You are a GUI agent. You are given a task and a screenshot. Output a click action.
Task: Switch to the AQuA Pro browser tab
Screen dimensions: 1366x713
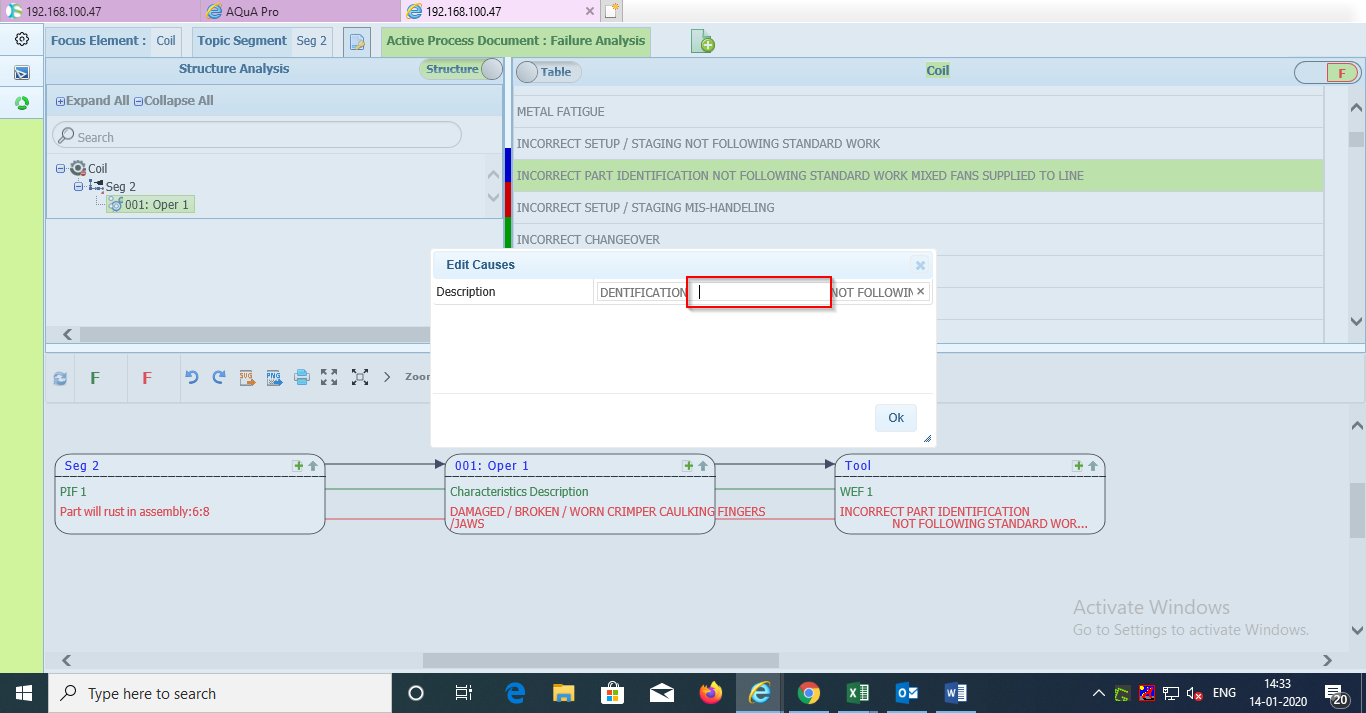pos(300,11)
